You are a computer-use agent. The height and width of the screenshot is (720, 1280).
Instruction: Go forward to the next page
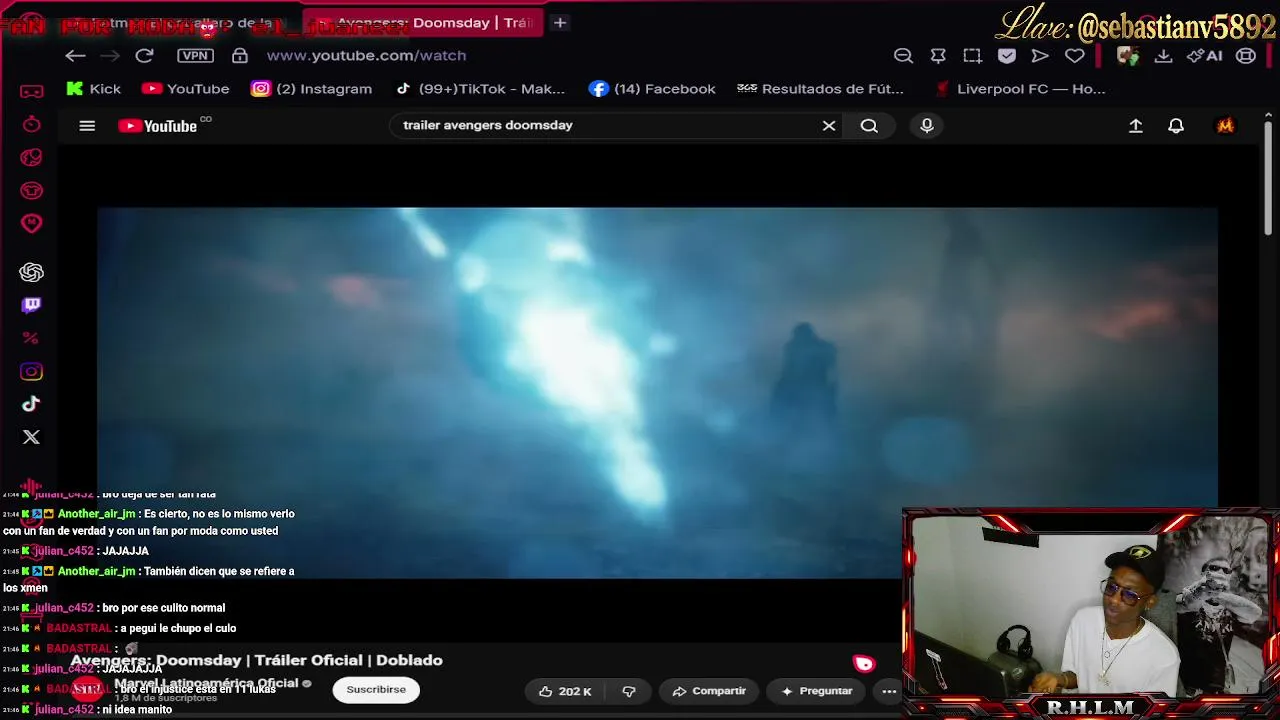(110, 56)
